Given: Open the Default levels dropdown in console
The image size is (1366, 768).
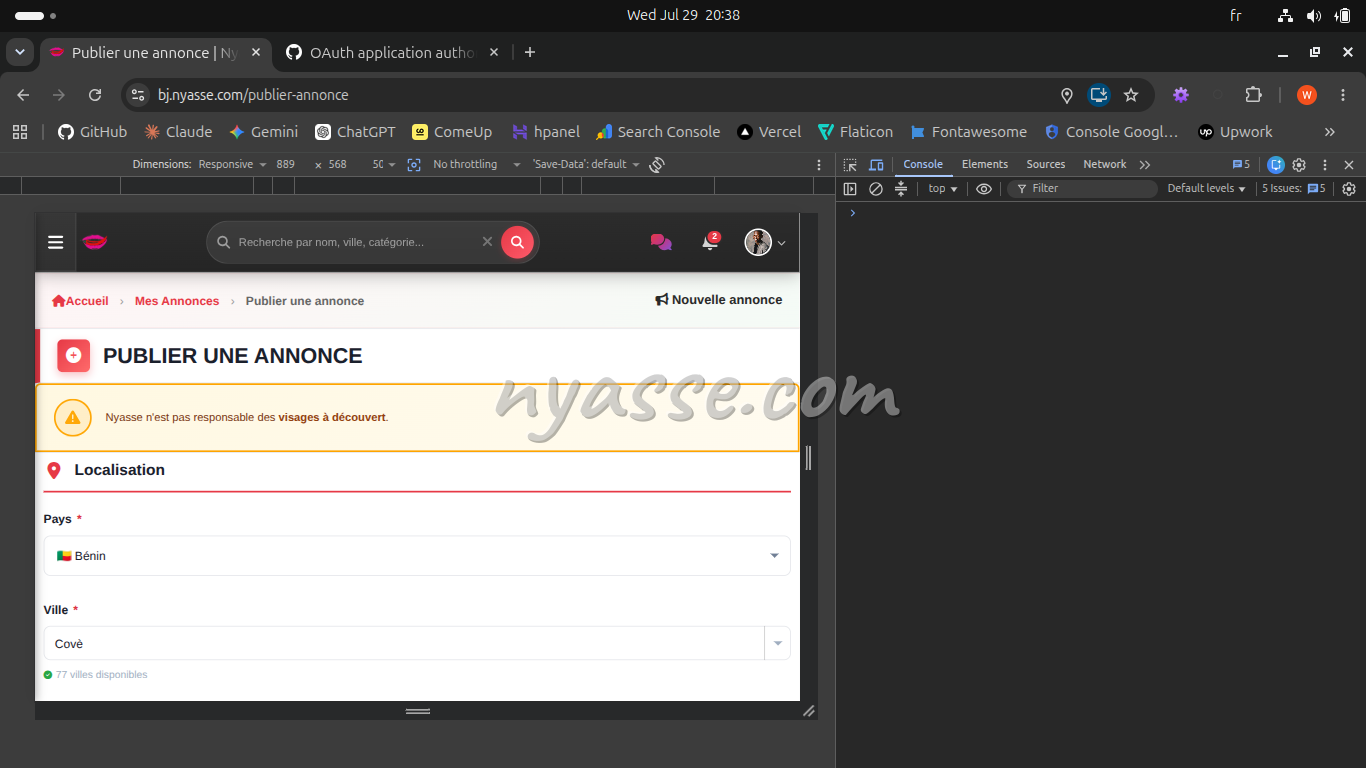Looking at the screenshot, I should coord(1207,188).
